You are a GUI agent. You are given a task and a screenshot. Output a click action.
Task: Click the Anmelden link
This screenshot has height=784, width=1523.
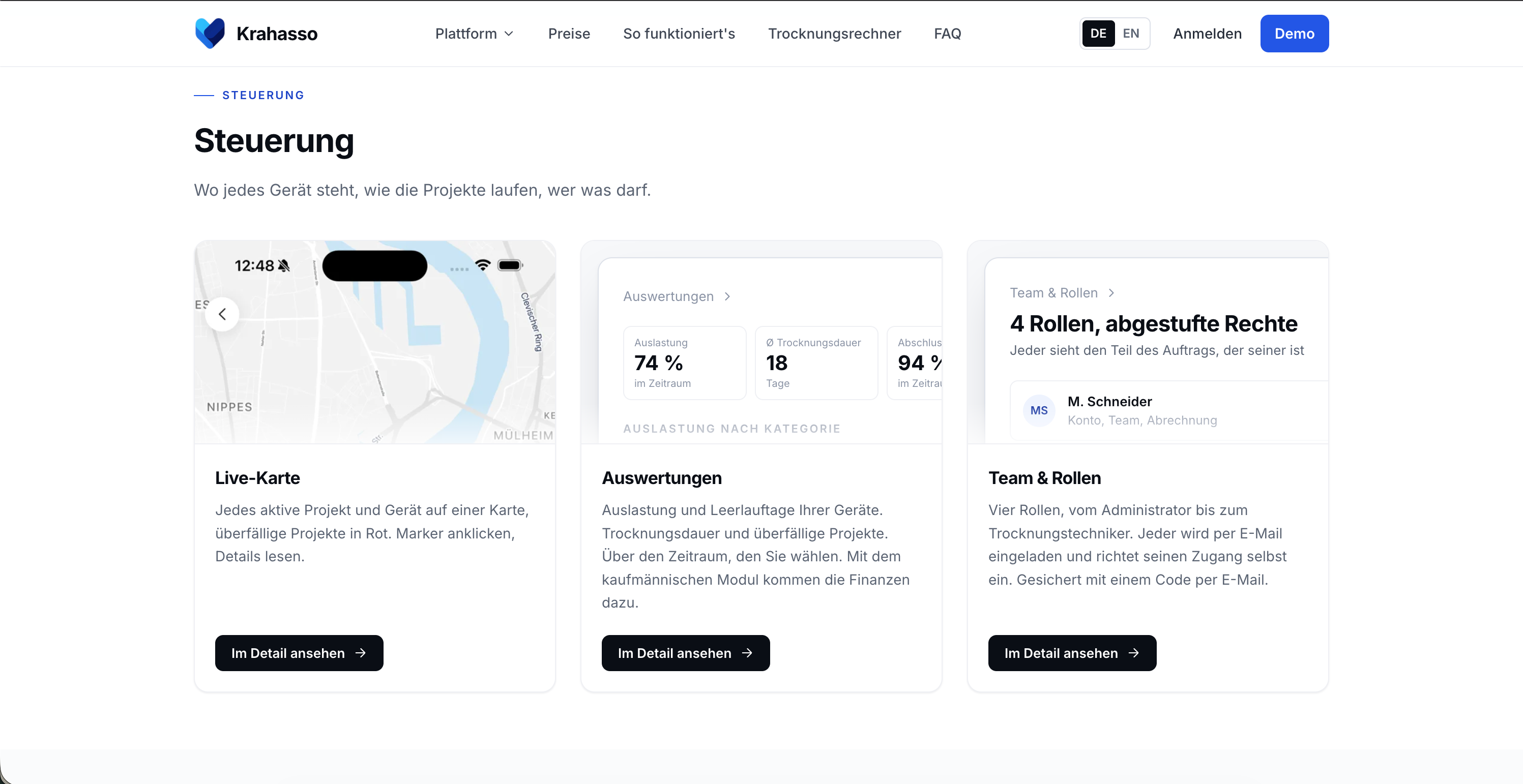tap(1207, 34)
